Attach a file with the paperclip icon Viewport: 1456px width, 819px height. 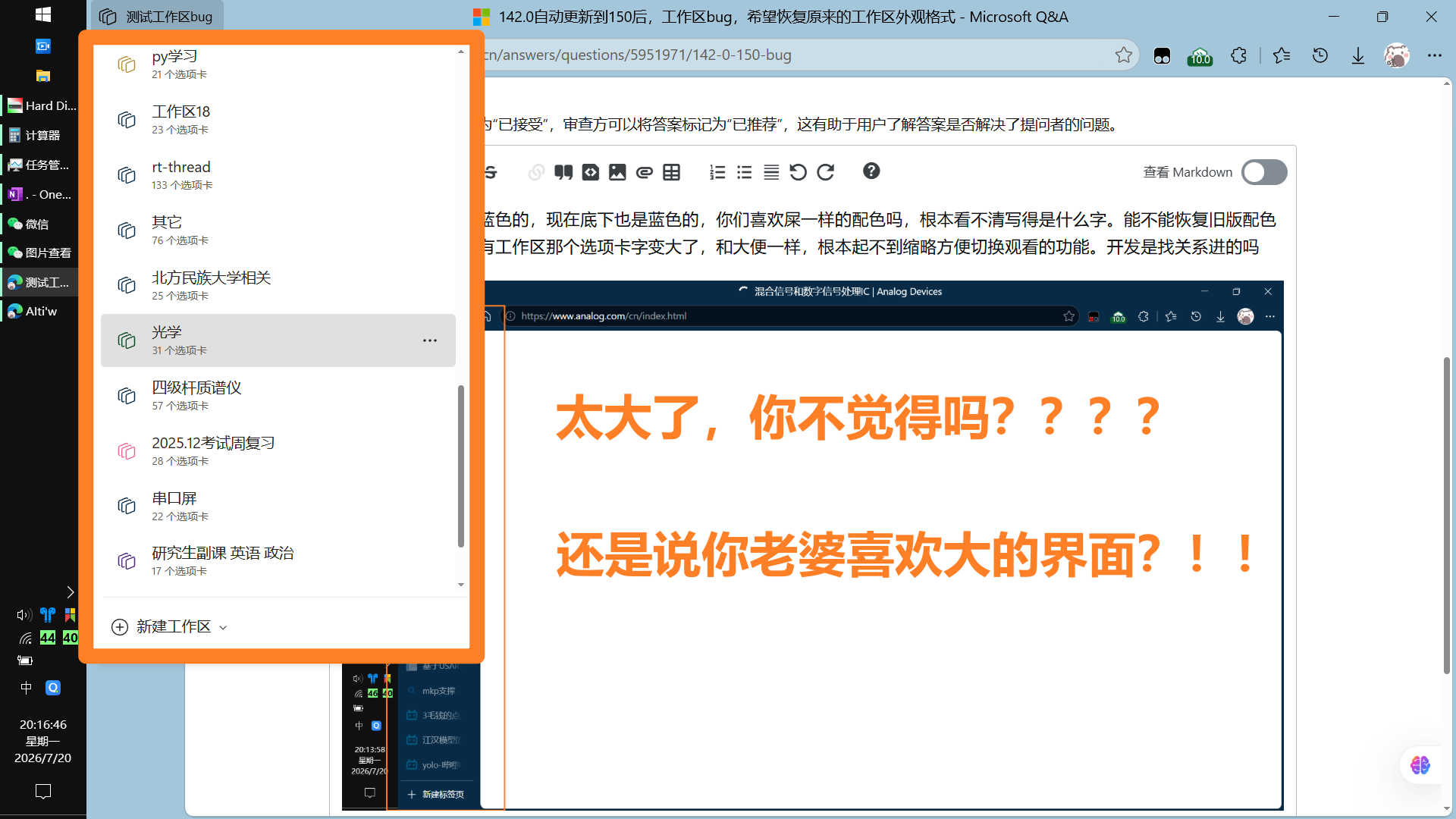click(x=645, y=172)
